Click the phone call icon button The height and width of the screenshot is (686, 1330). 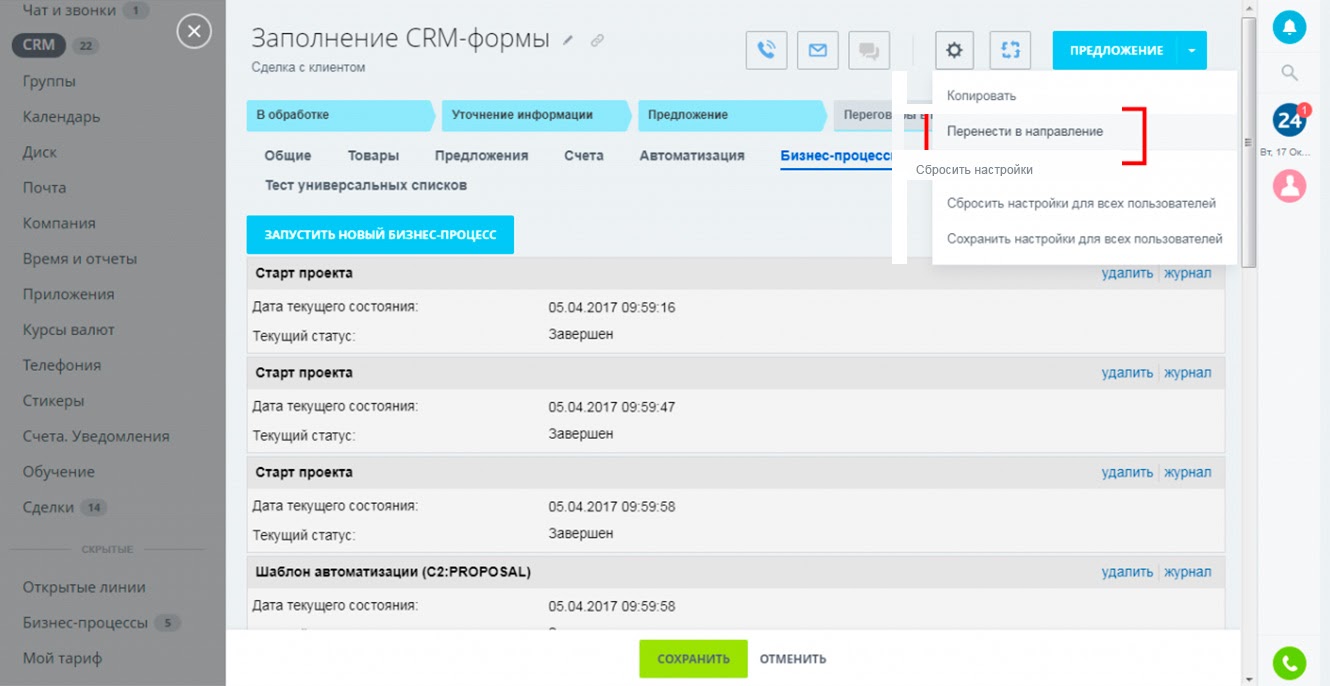click(766, 50)
